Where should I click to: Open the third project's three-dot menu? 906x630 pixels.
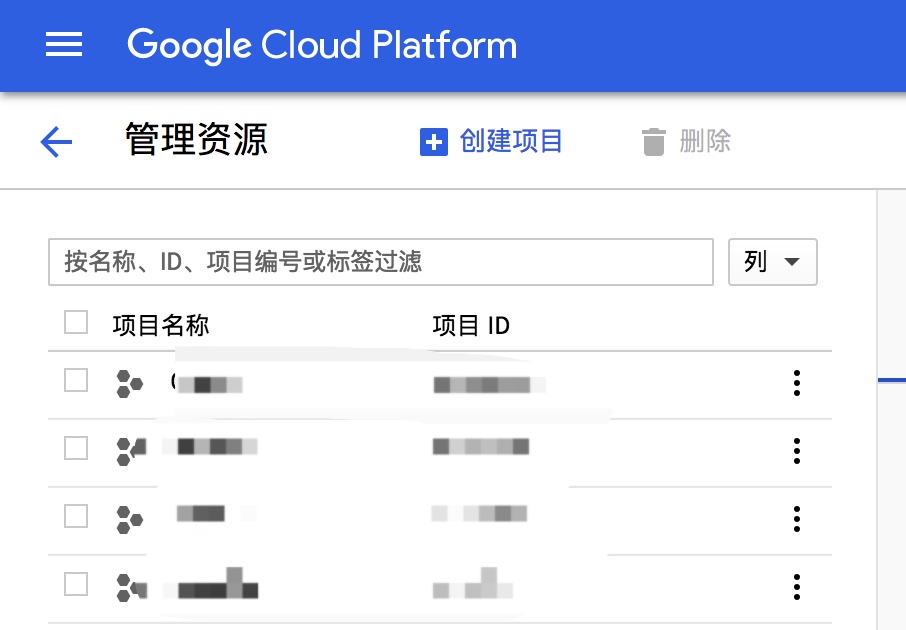coord(797,519)
